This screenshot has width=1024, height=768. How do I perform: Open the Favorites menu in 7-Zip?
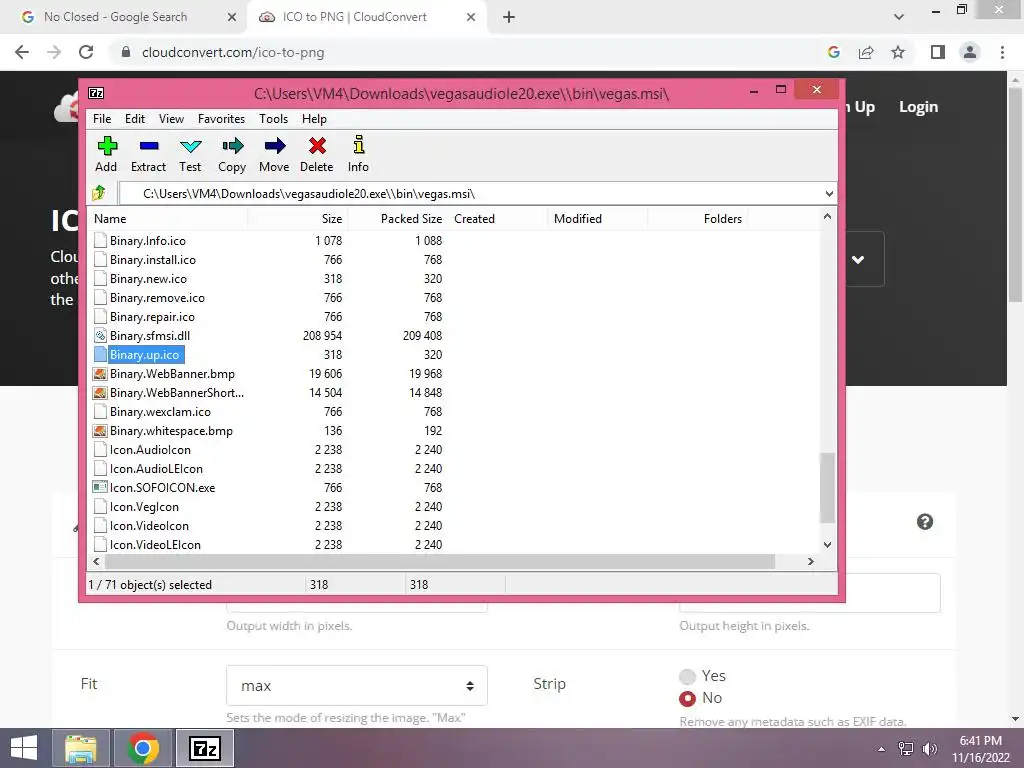(221, 119)
